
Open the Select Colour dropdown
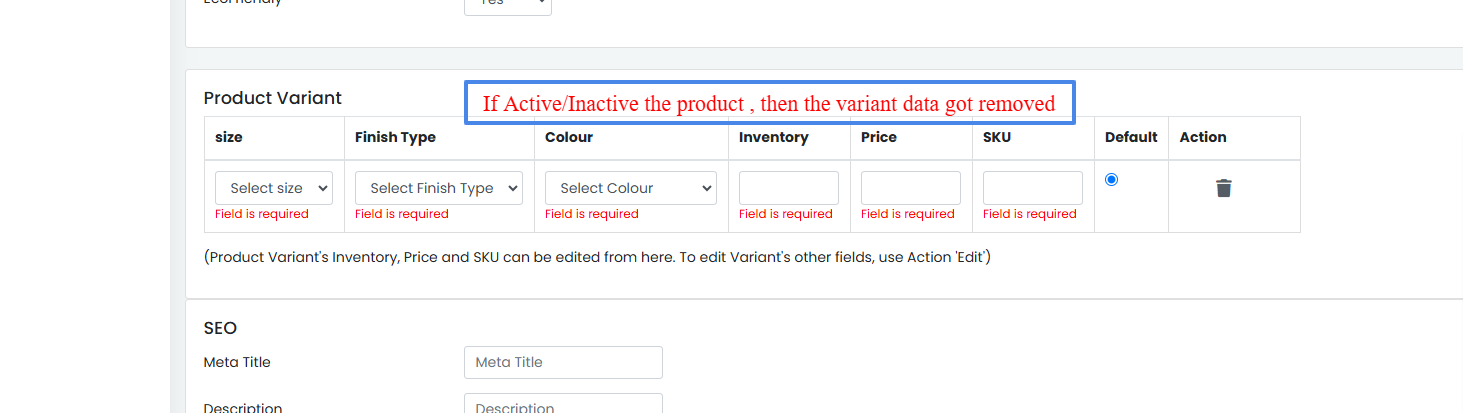[631, 188]
